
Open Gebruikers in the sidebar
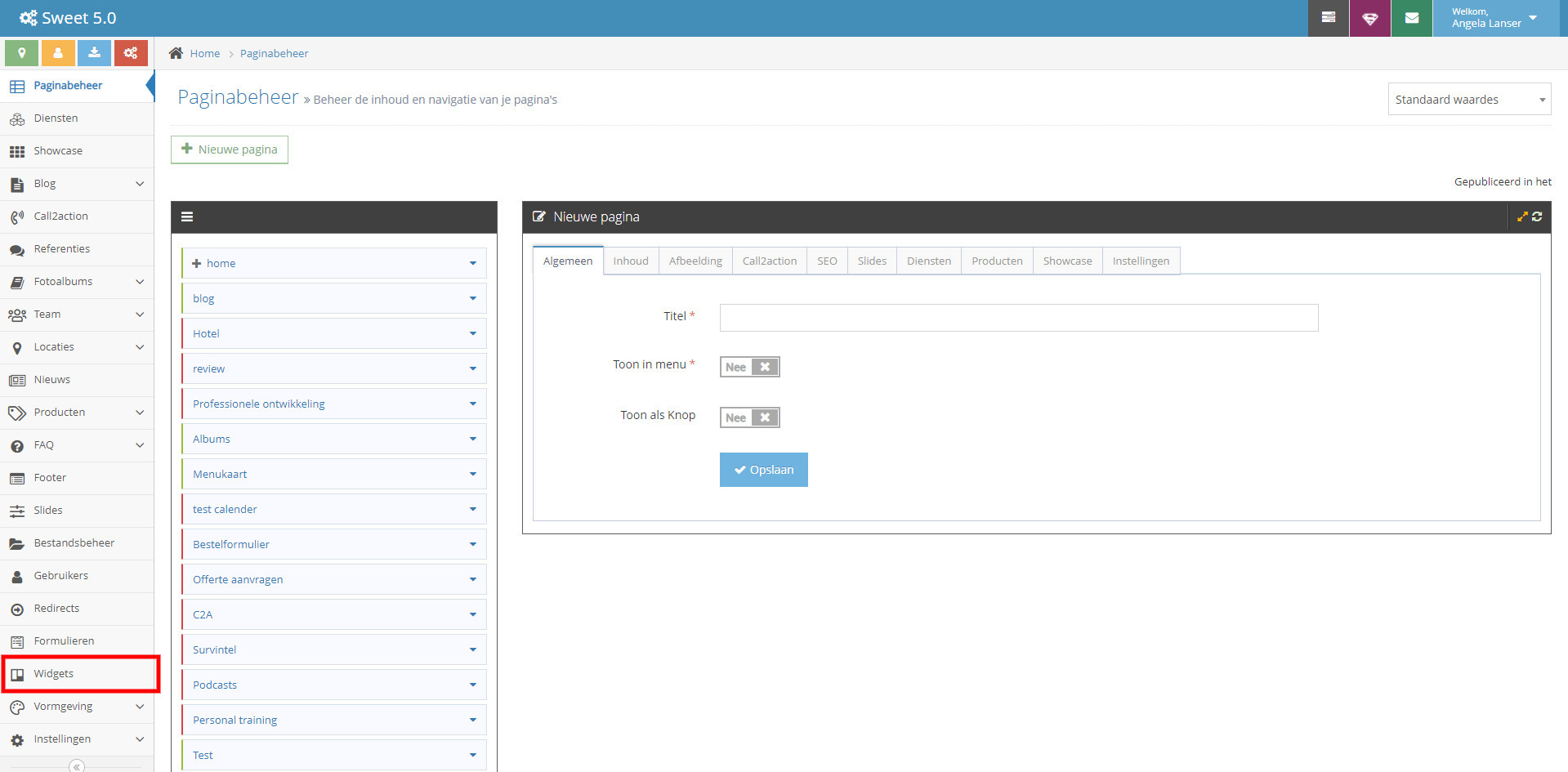pyautogui.click(x=77, y=576)
